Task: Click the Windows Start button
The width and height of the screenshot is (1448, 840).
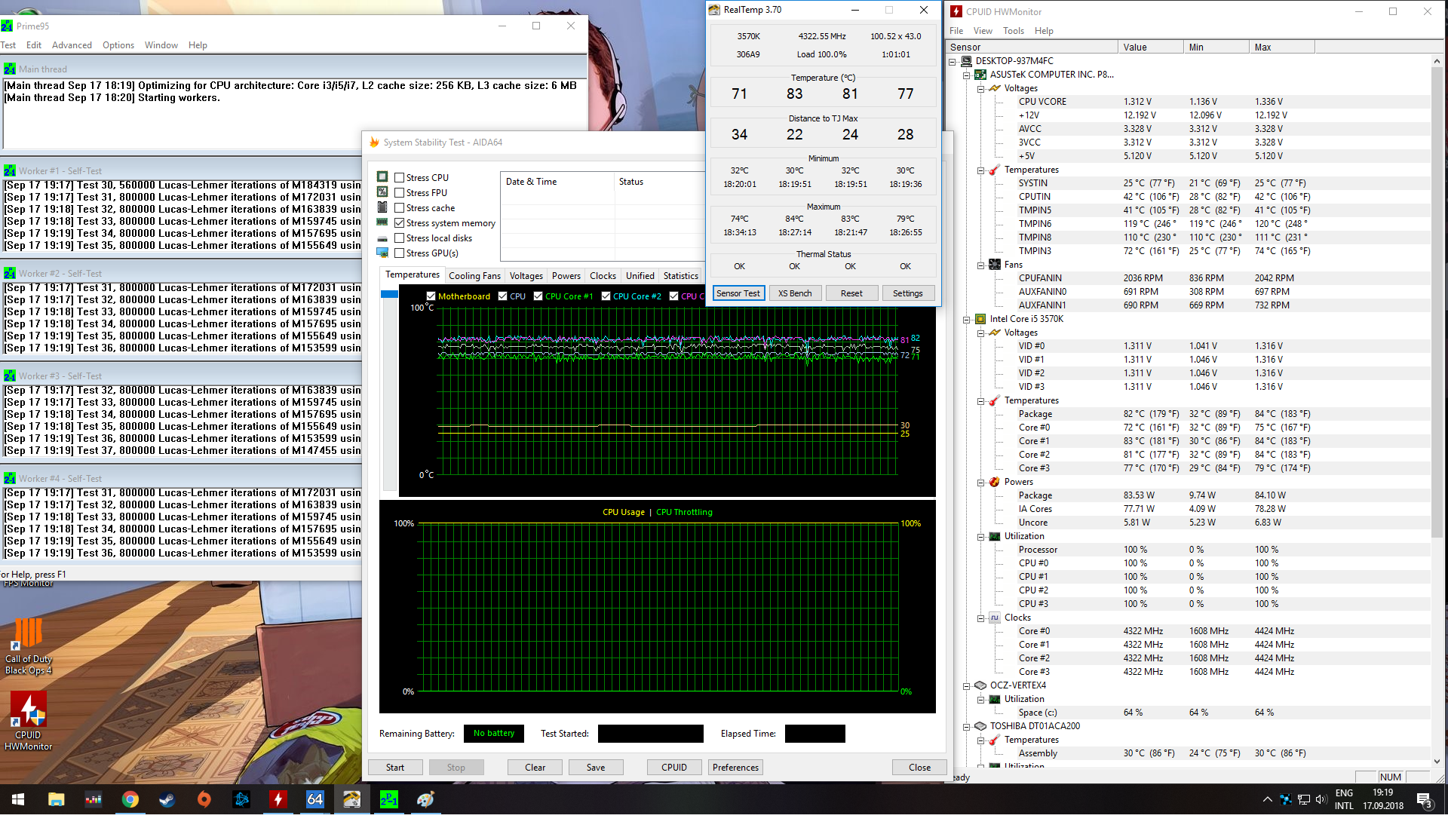Action: click(x=18, y=799)
